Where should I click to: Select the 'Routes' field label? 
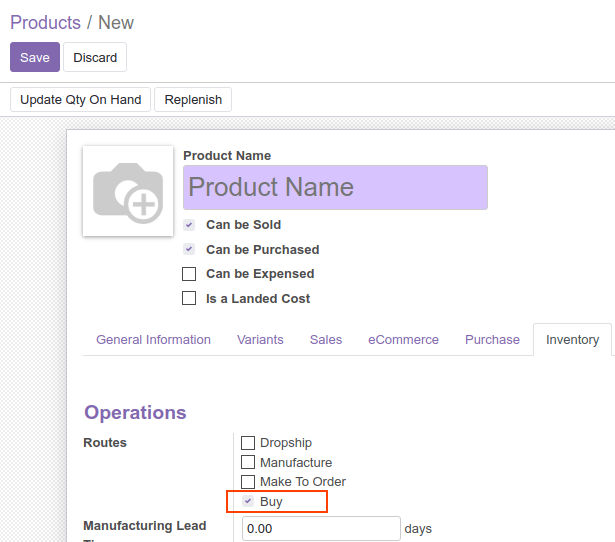click(105, 443)
